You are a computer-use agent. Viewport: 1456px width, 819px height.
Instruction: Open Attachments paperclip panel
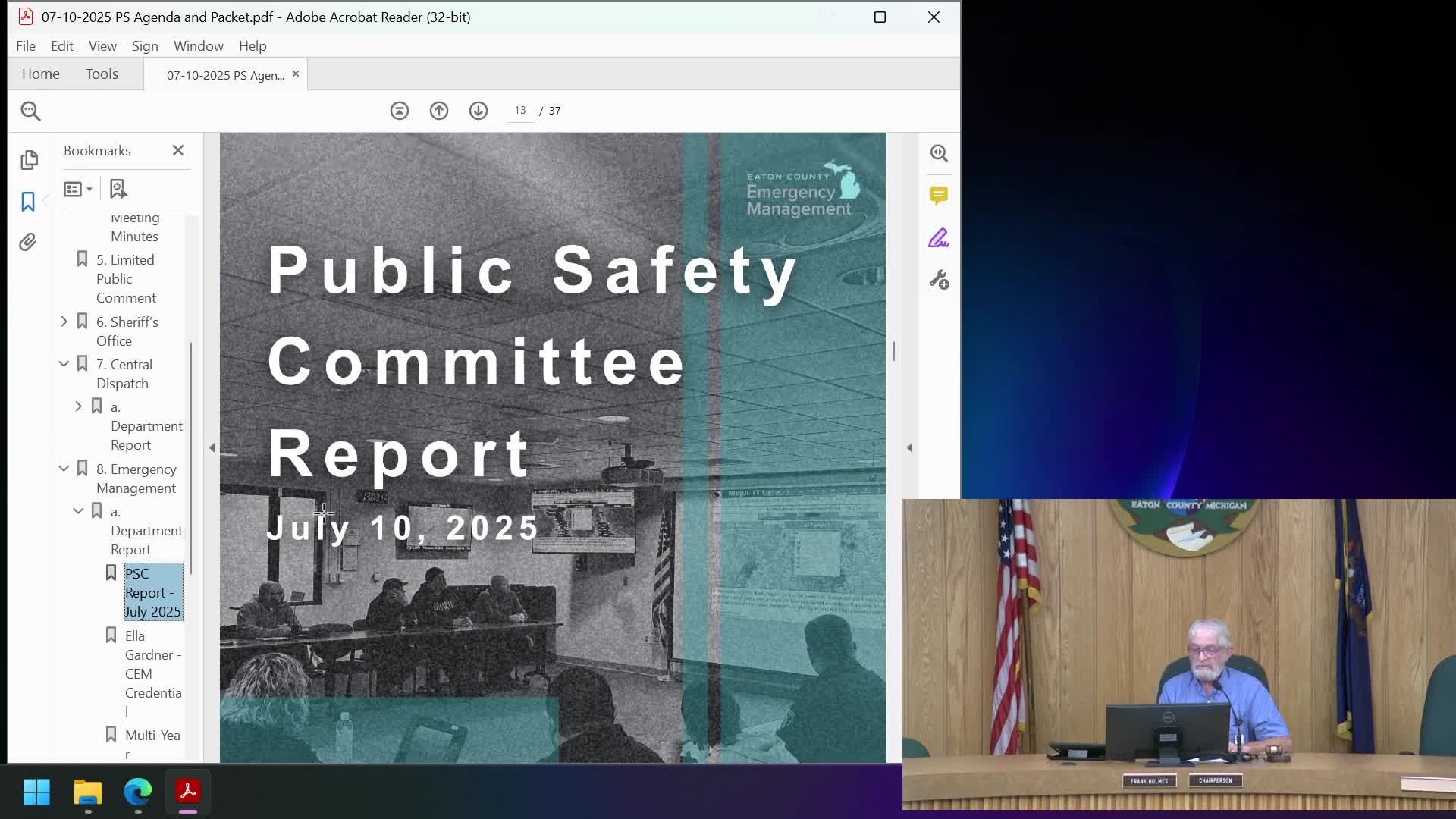[x=28, y=242]
